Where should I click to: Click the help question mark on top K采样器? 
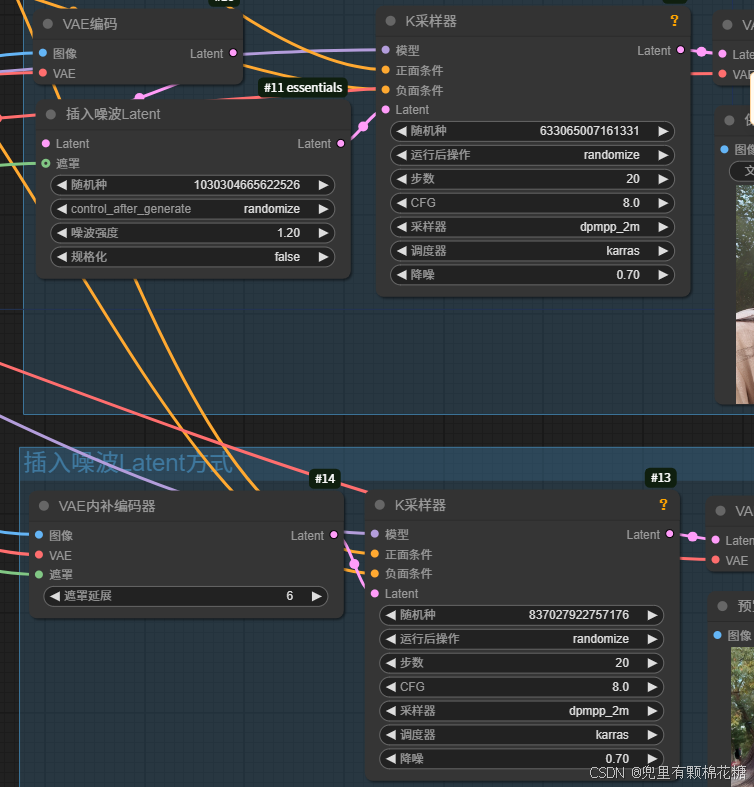point(674,21)
